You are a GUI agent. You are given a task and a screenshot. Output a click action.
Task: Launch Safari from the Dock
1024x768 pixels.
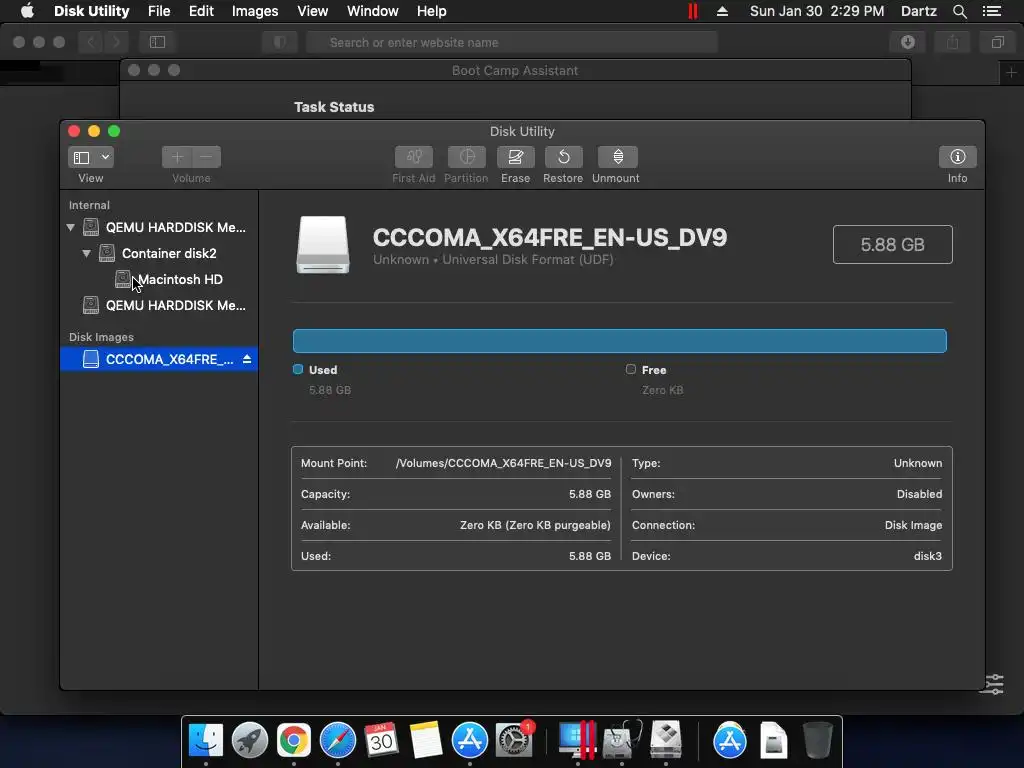(x=338, y=741)
